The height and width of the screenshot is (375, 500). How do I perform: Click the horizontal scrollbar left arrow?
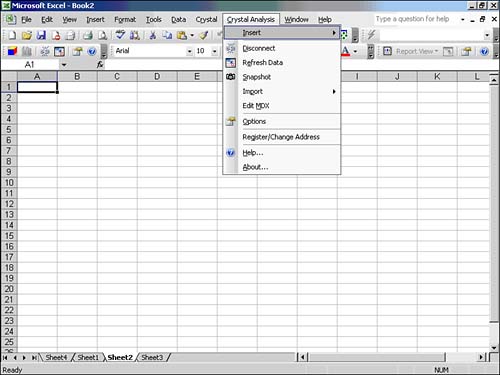pyautogui.click(x=302, y=357)
